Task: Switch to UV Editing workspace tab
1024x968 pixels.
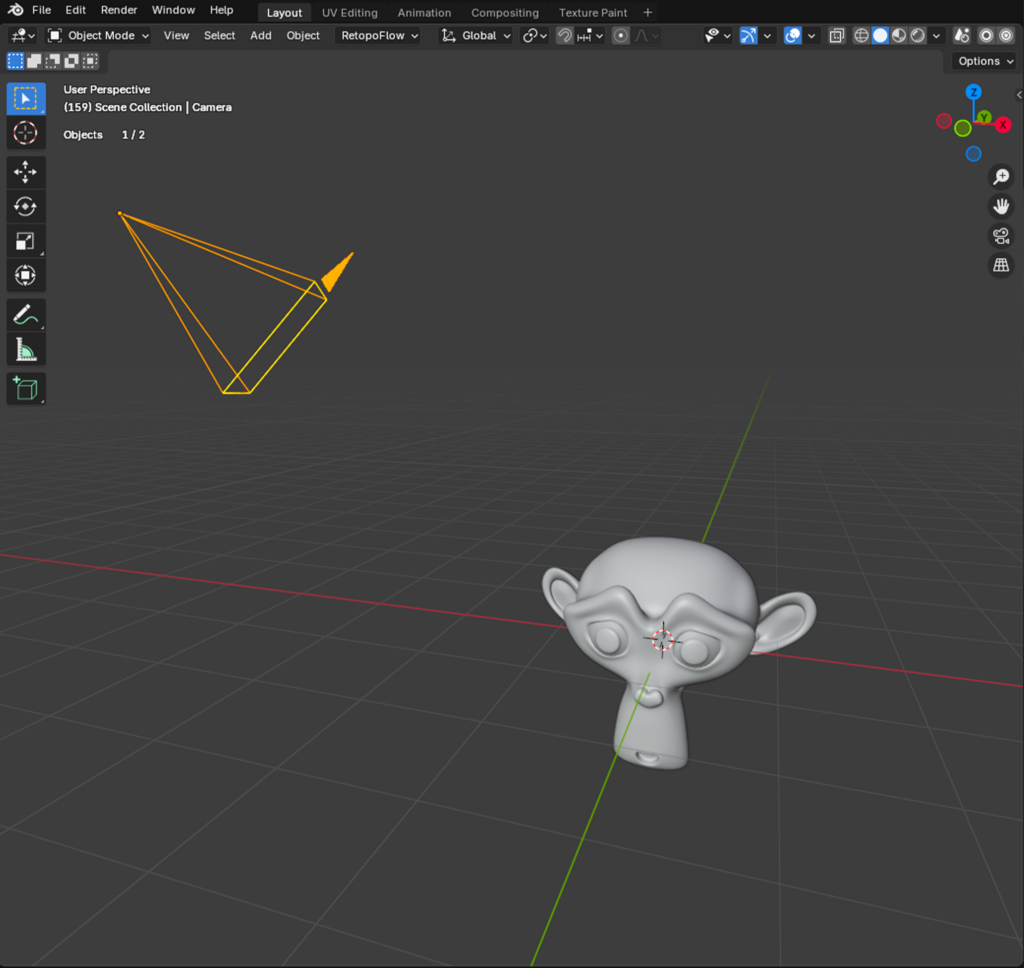Action: pyautogui.click(x=349, y=12)
